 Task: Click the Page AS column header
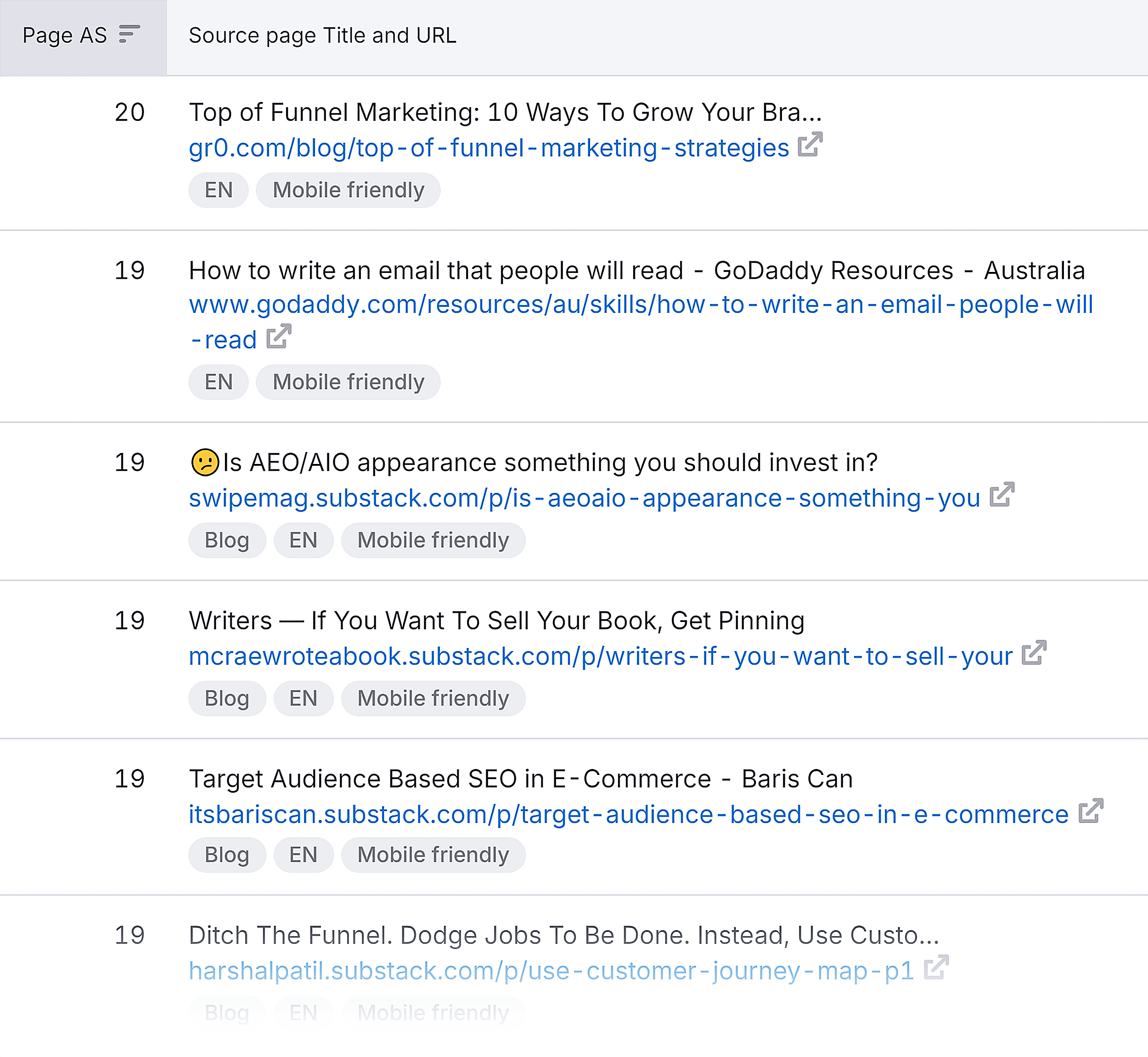(65, 34)
